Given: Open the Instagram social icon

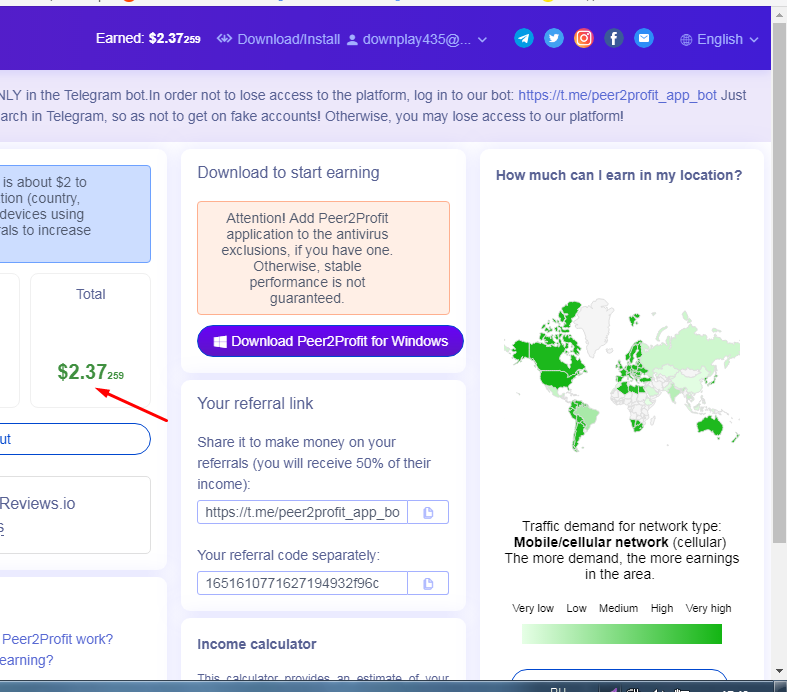Looking at the screenshot, I should [584, 38].
